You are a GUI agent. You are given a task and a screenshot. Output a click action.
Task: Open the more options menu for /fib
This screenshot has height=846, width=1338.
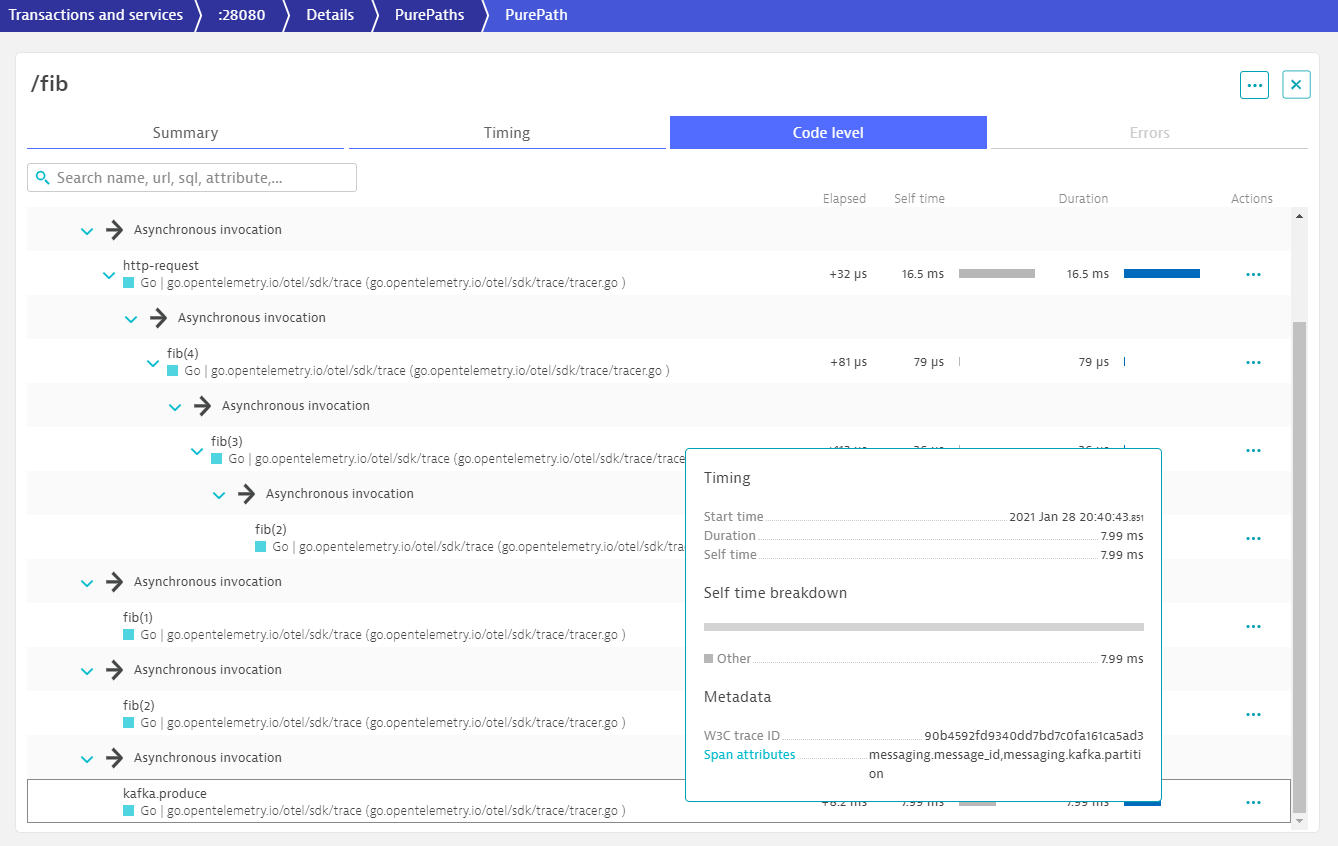(x=1254, y=85)
